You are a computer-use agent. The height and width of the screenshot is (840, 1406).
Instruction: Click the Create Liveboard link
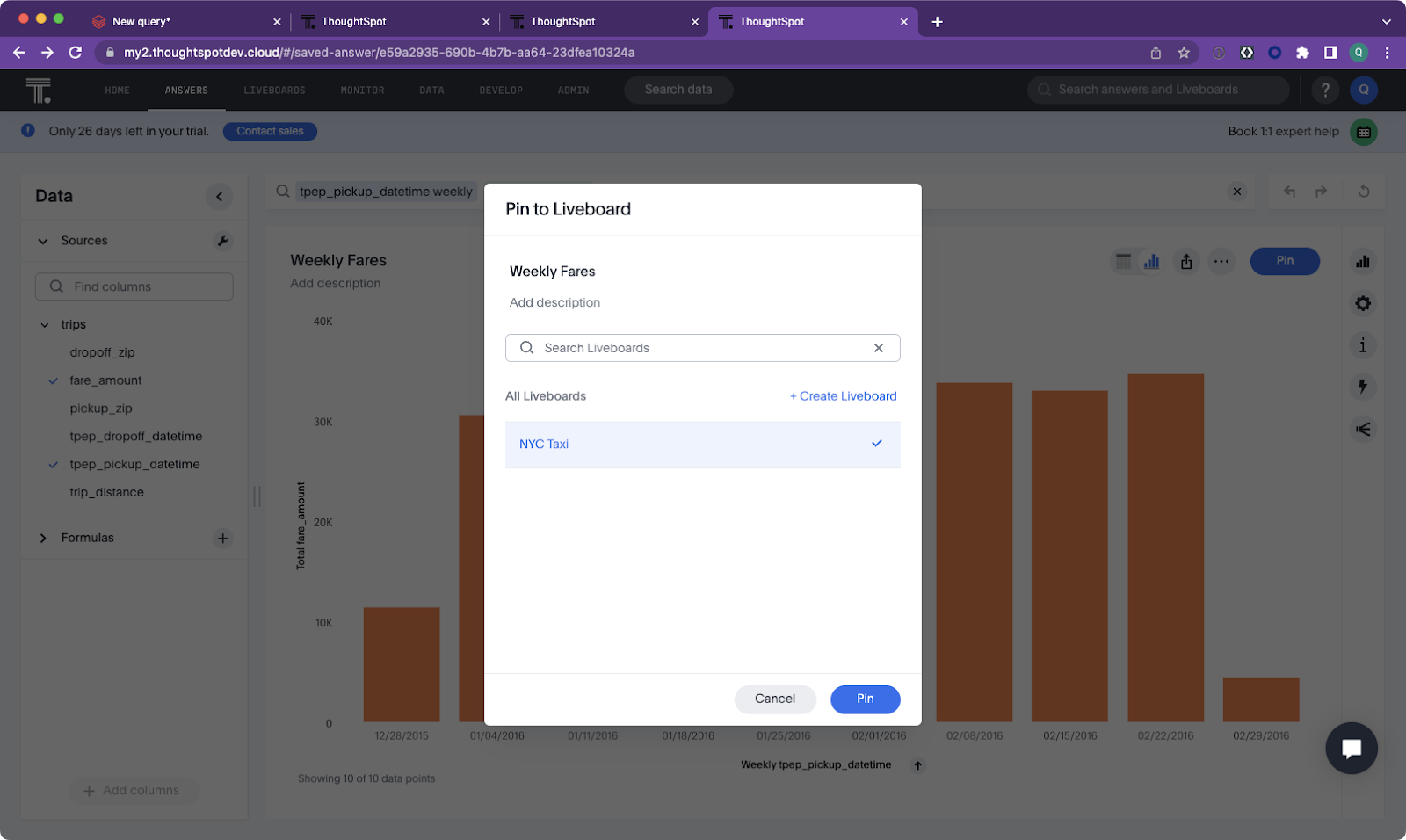(x=843, y=396)
